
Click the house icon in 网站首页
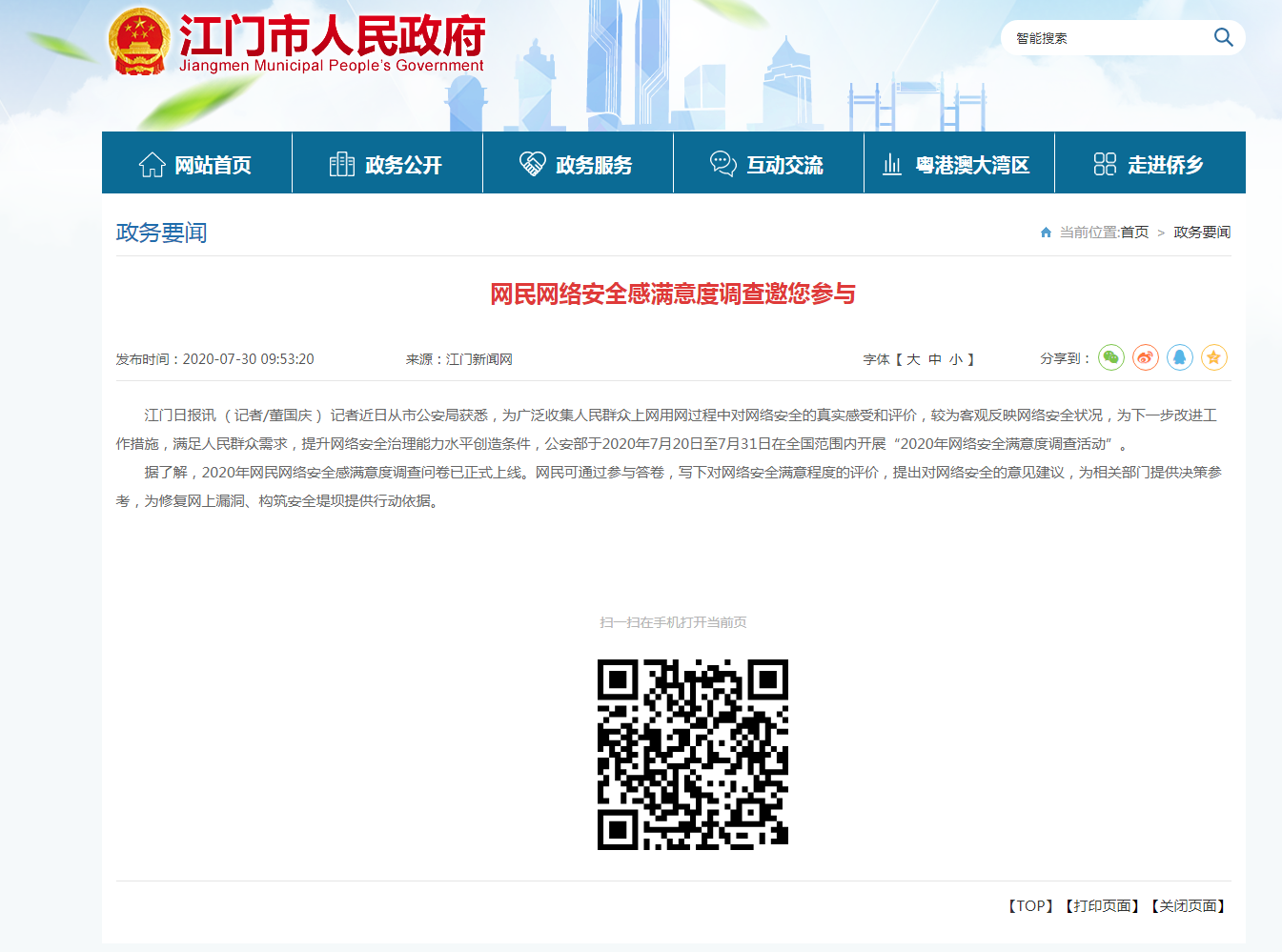[152, 165]
